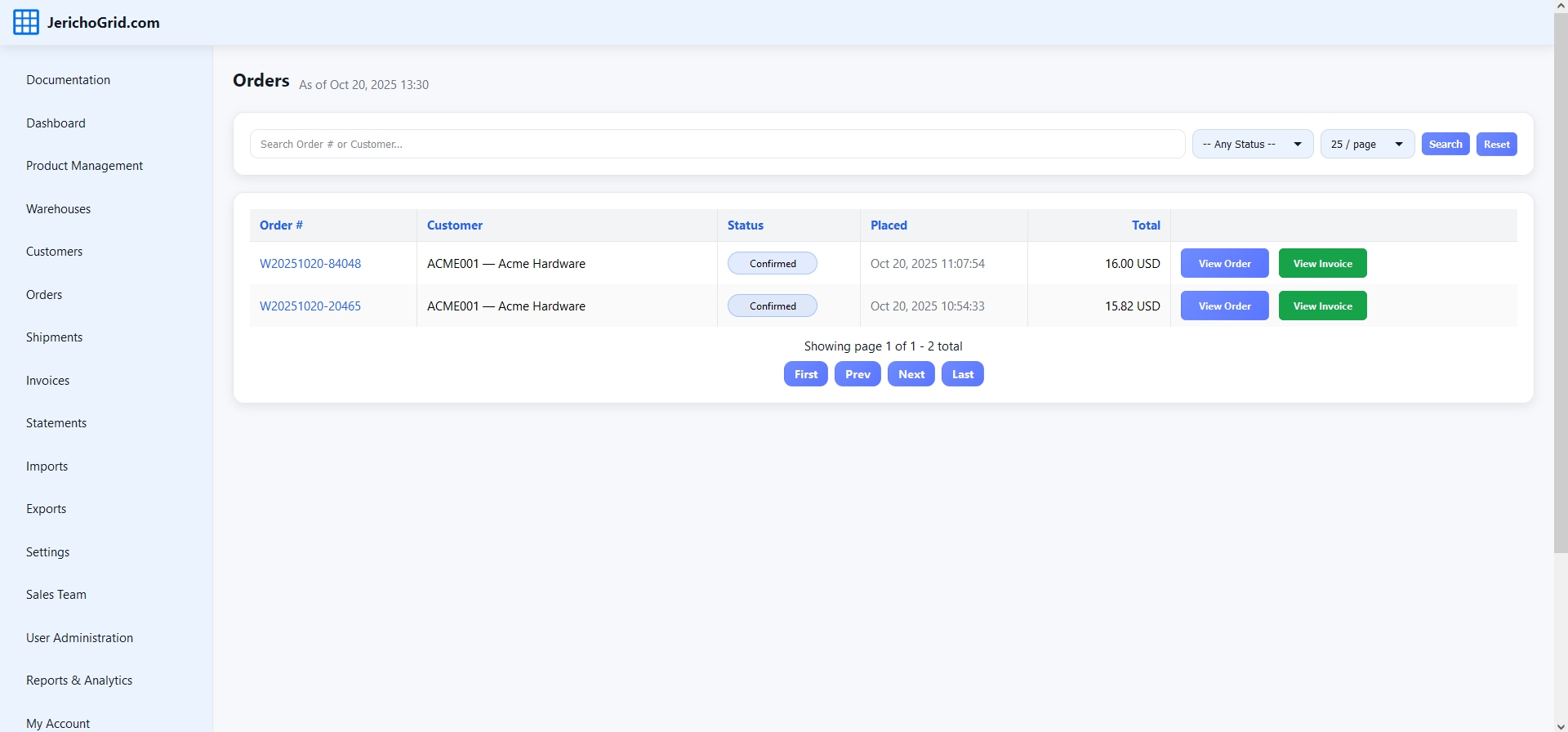View Invoice for the 15.82 USD order

coord(1322,306)
